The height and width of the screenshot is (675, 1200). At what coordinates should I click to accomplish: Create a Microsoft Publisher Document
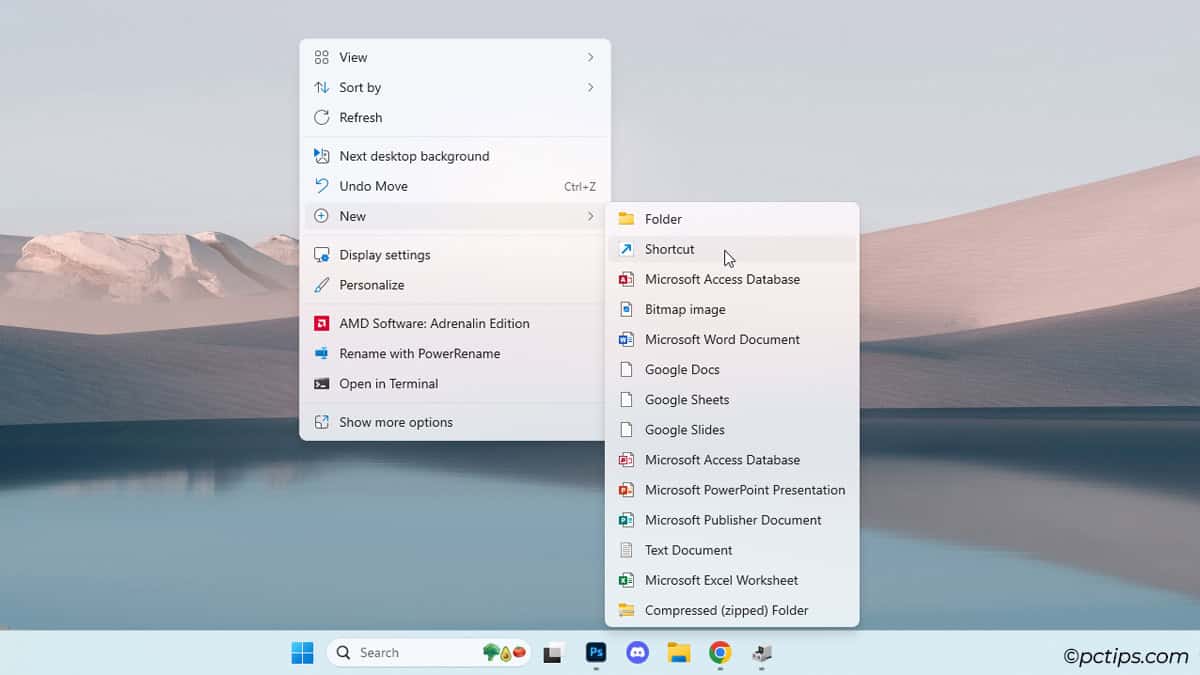[x=732, y=520]
